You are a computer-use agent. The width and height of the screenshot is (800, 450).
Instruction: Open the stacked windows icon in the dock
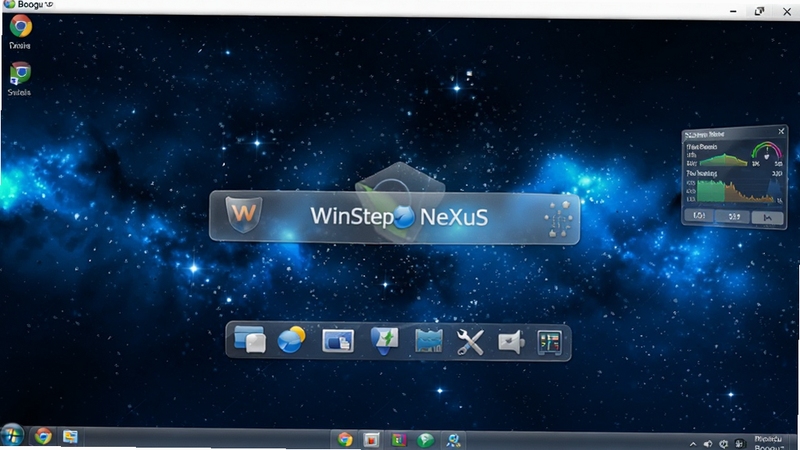click(249, 340)
